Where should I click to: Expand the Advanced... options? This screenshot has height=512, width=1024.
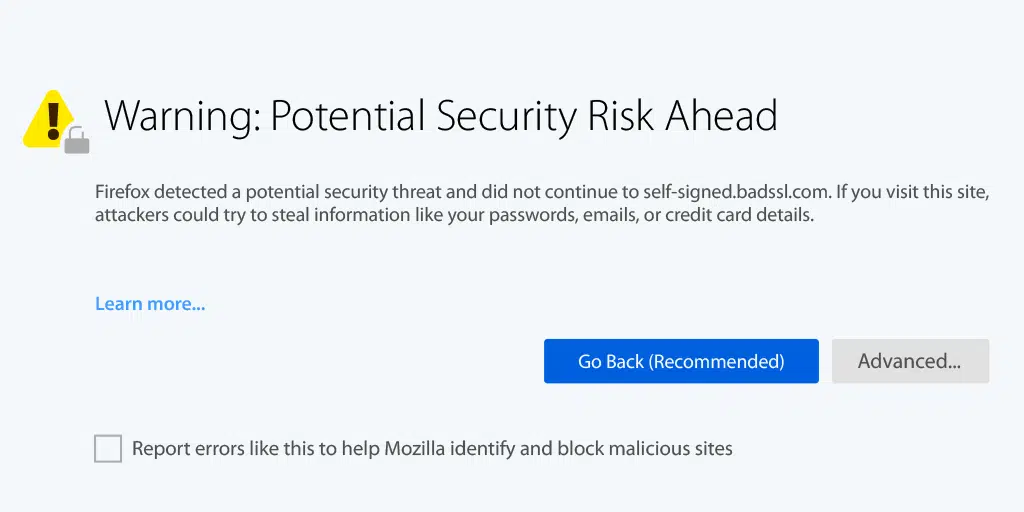(910, 361)
